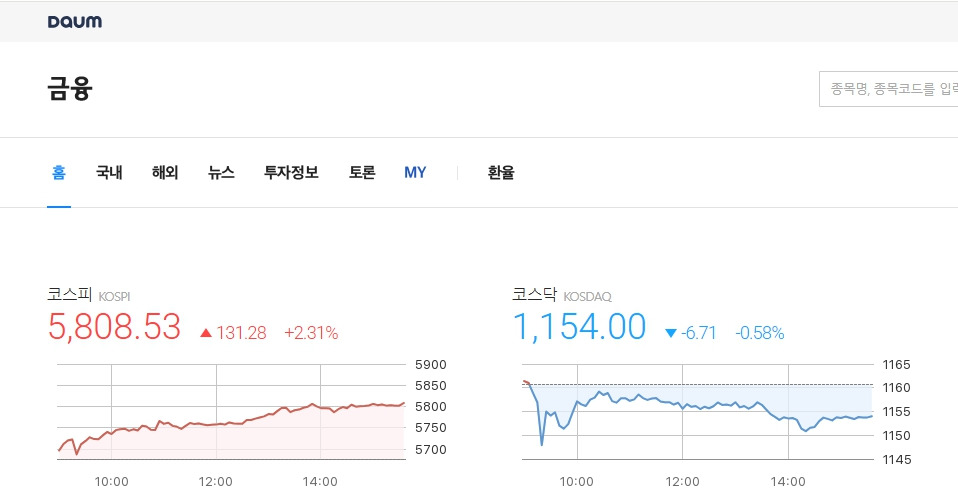
Task: Open the Daum logo home link
Action: tap(75, 22)
